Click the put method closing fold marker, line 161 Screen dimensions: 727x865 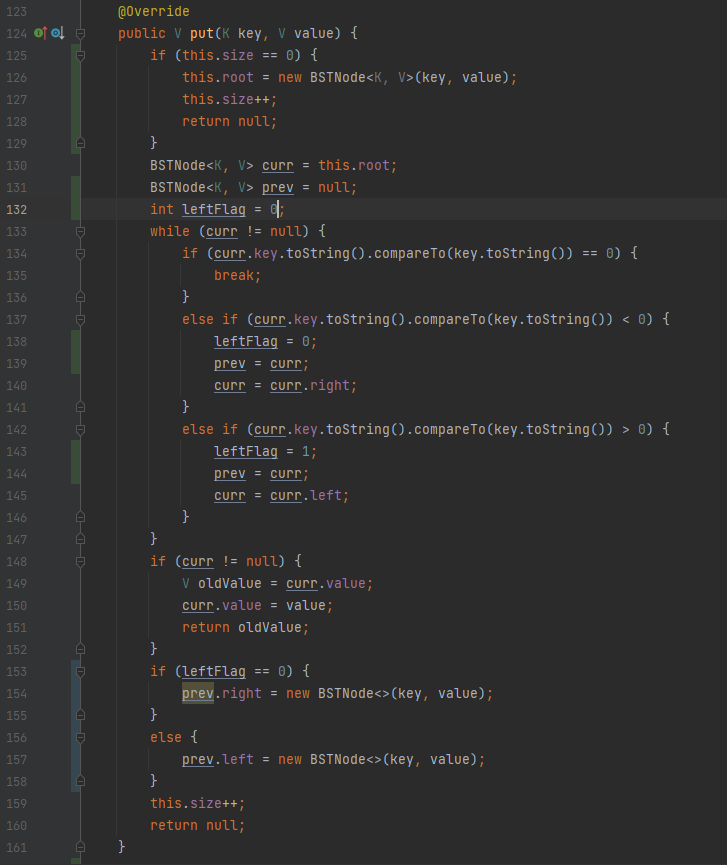point(81,847)
